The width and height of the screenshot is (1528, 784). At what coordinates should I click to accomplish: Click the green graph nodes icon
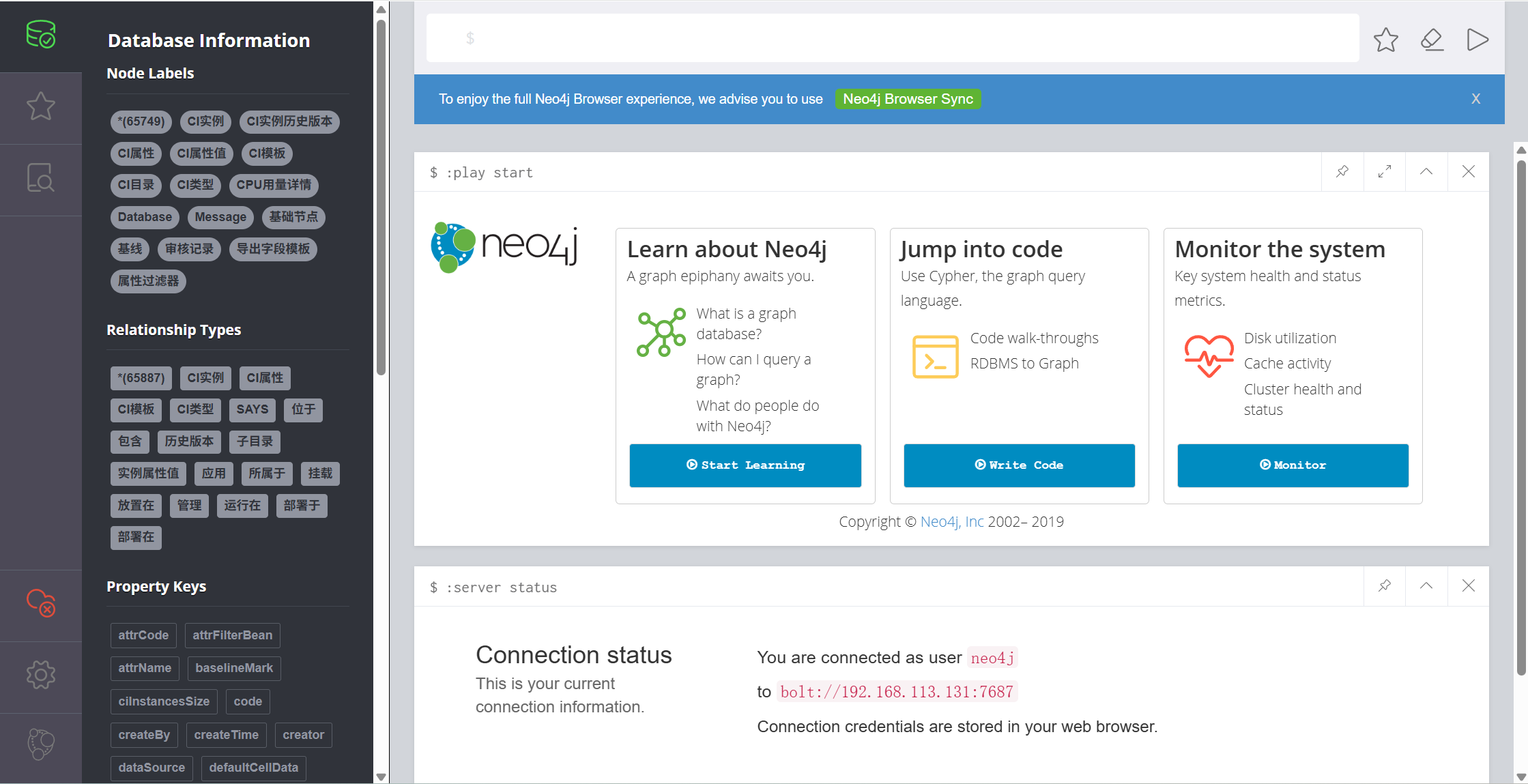click(661, 332)
